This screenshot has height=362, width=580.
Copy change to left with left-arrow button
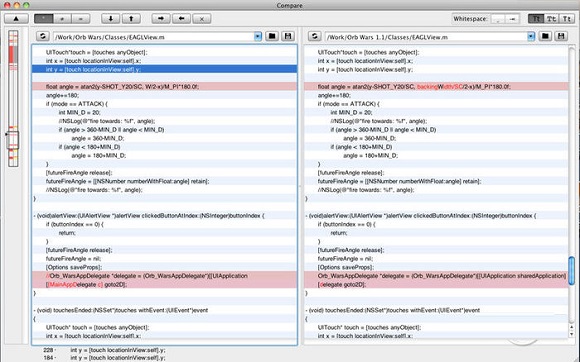(x=181, y=18)
